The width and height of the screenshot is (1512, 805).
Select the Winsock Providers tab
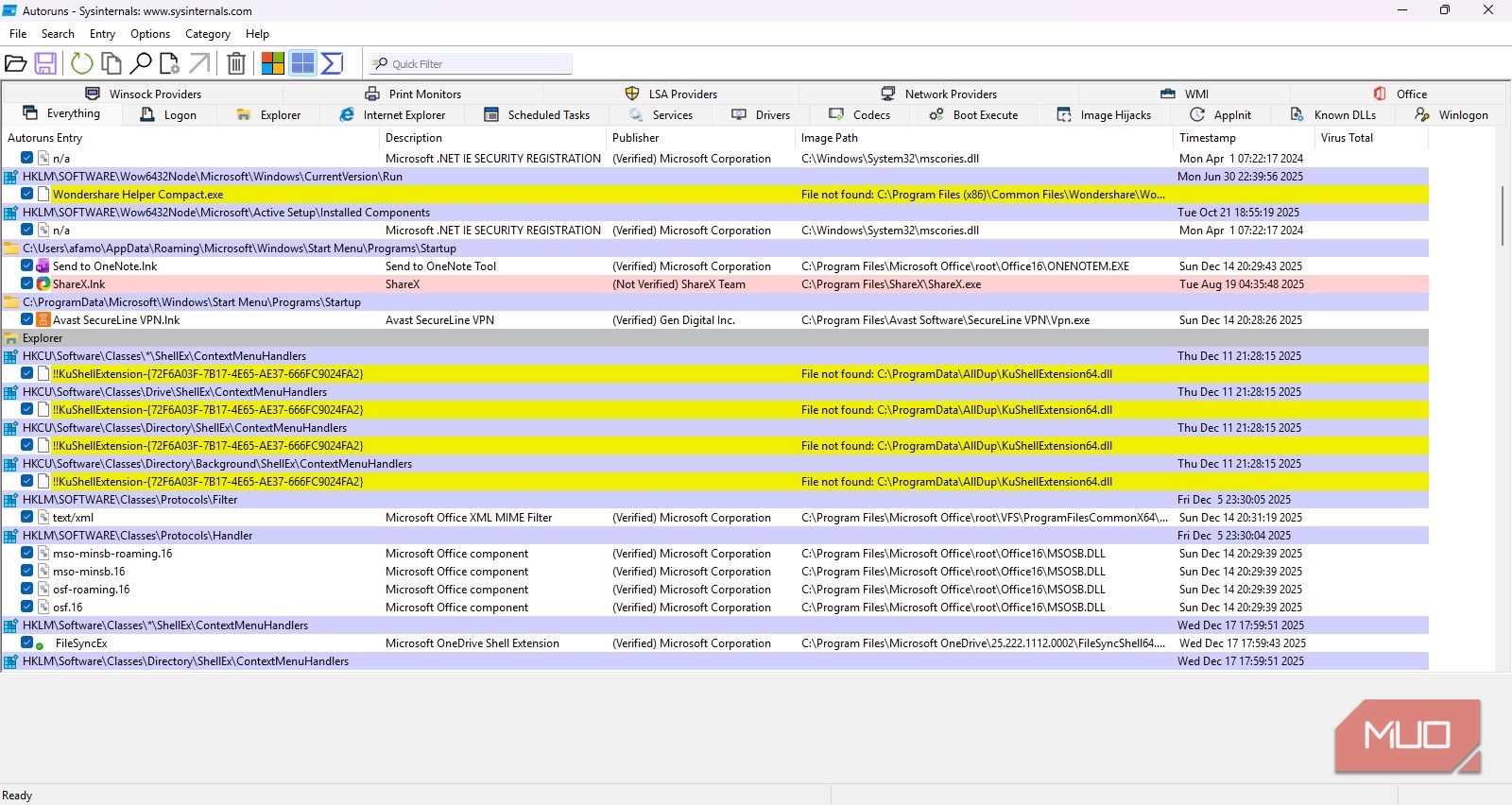[144, 94]
